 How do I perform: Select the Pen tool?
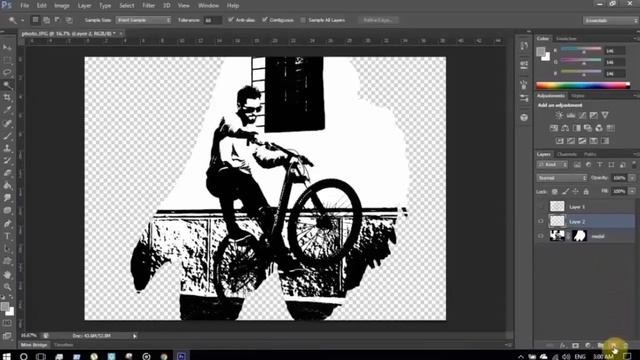click(7, 223)
